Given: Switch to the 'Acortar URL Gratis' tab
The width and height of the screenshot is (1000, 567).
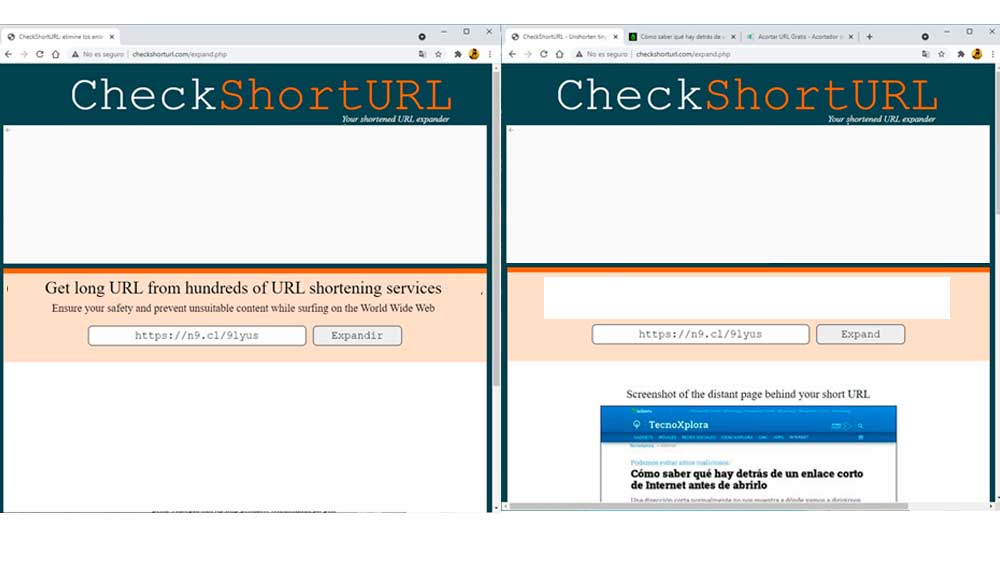Looking at the screenshot, I should (x=797, y=37).
